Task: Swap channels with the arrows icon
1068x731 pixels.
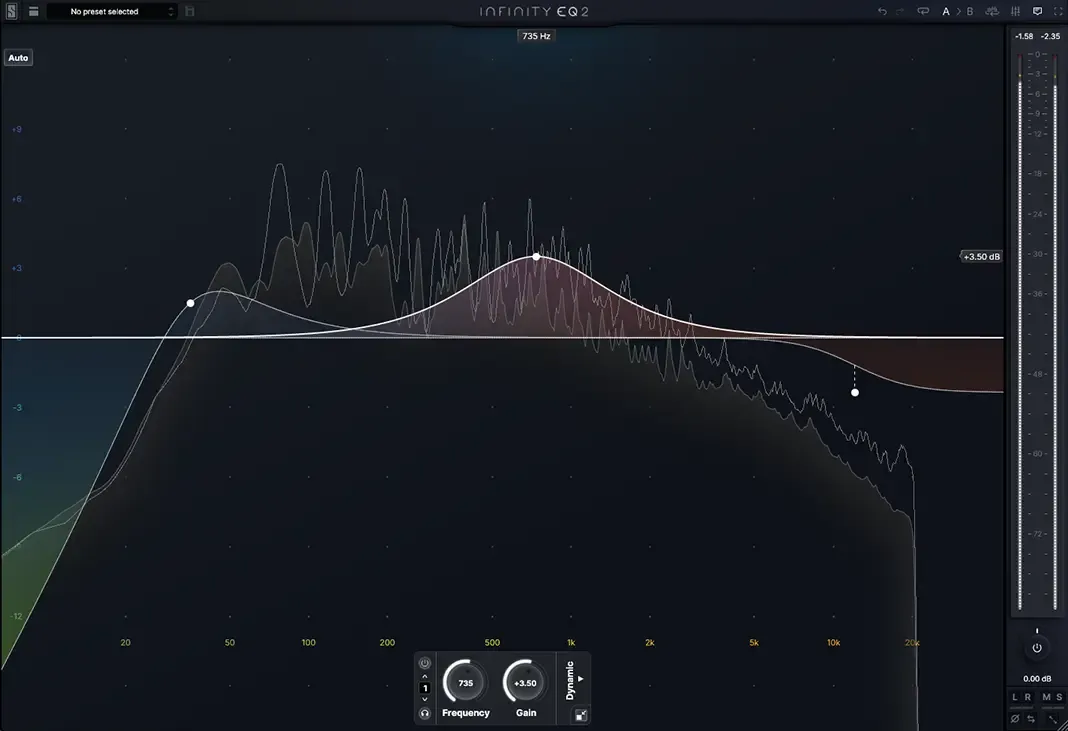Action: click(x=1031, y=719)
